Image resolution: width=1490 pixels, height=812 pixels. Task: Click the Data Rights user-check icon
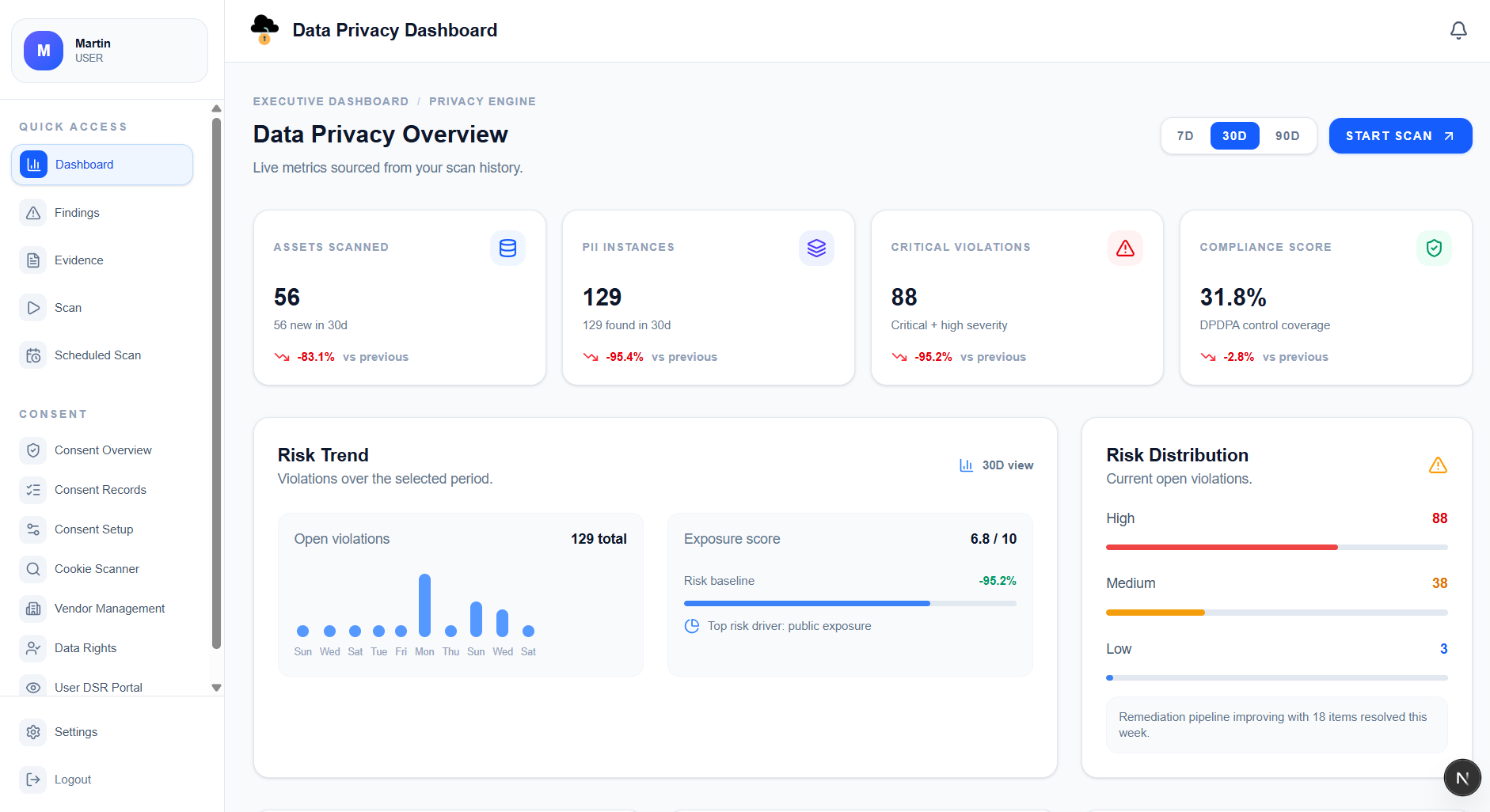[33, 648]
